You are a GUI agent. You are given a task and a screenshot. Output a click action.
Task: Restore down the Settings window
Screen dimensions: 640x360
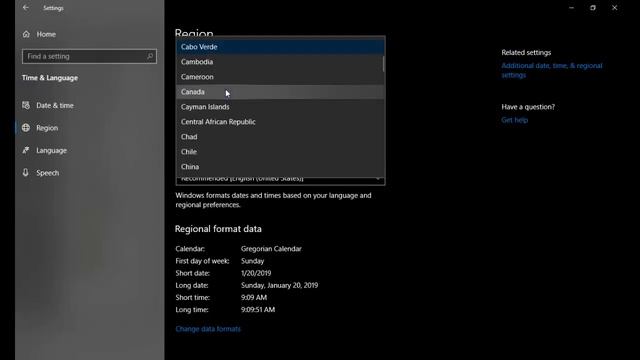[x=593, y=7]
